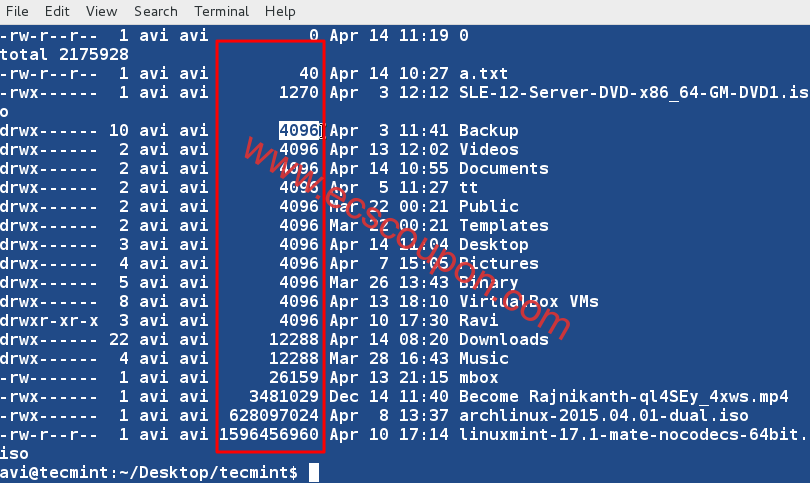Open the Help menu

pos(280,11)
